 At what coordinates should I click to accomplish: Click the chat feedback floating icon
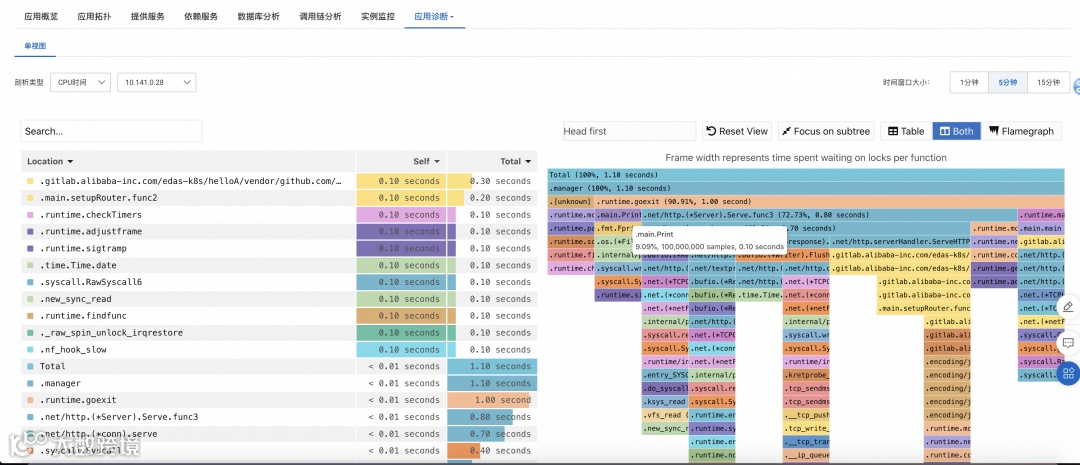(1068, 342)
